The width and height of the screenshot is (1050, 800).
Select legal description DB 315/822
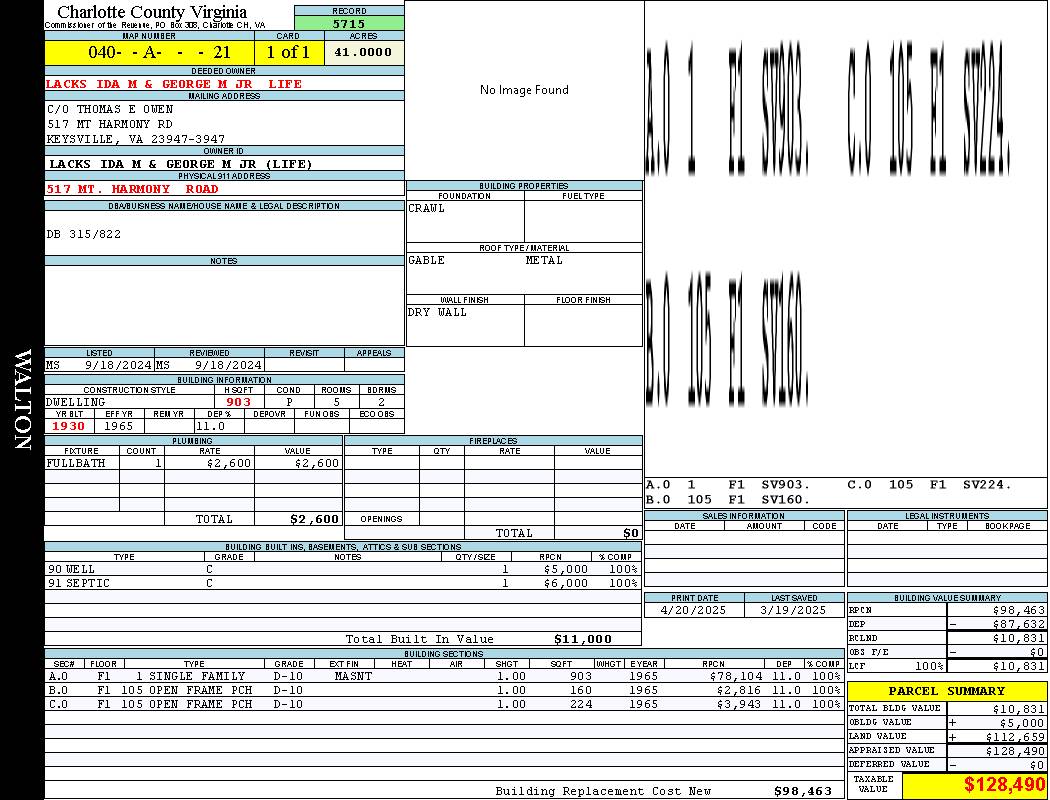(x=84, y=234)
